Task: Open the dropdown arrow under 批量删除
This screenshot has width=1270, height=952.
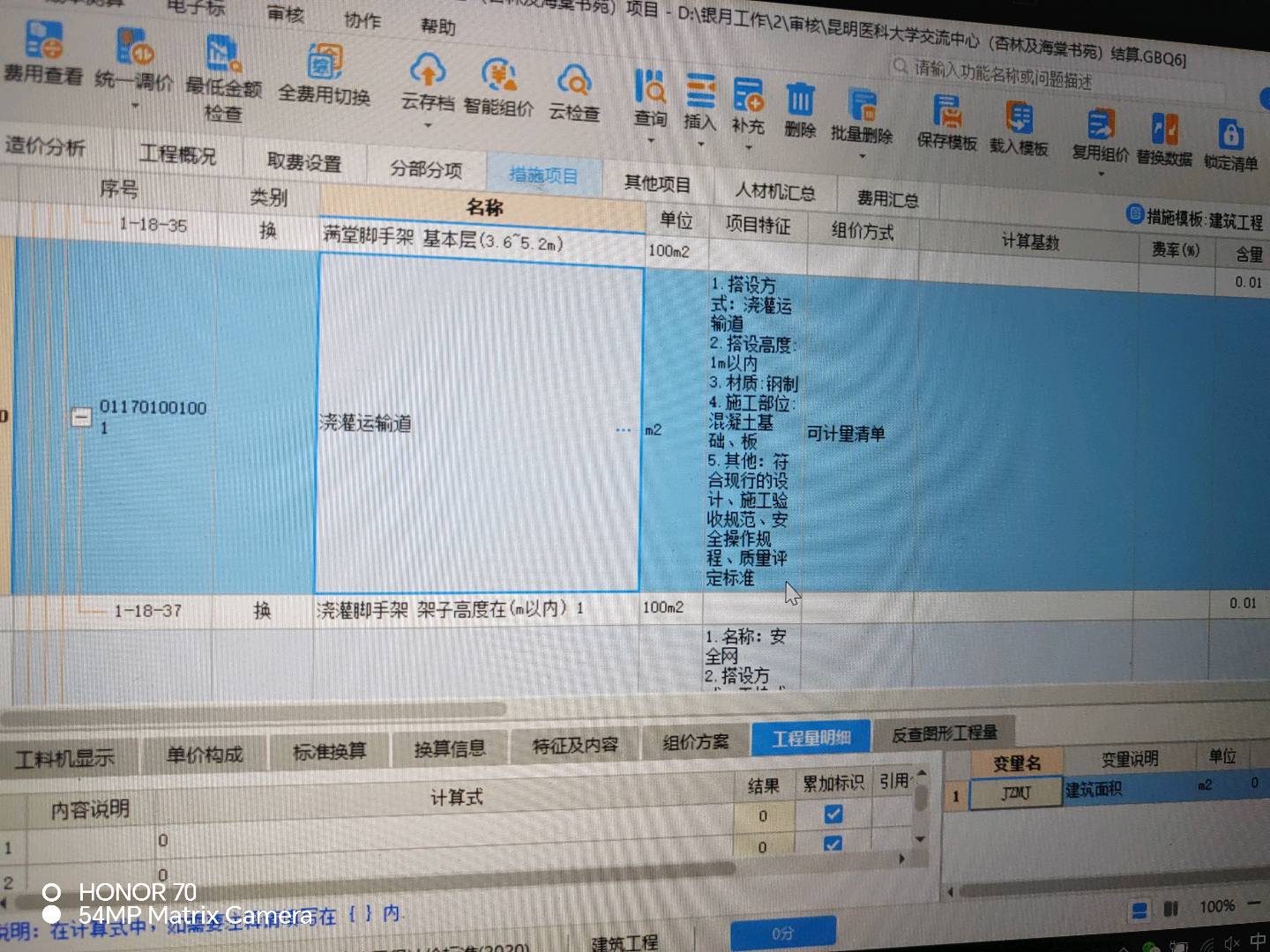Action: pyautogui.click(x=862, y=156)
